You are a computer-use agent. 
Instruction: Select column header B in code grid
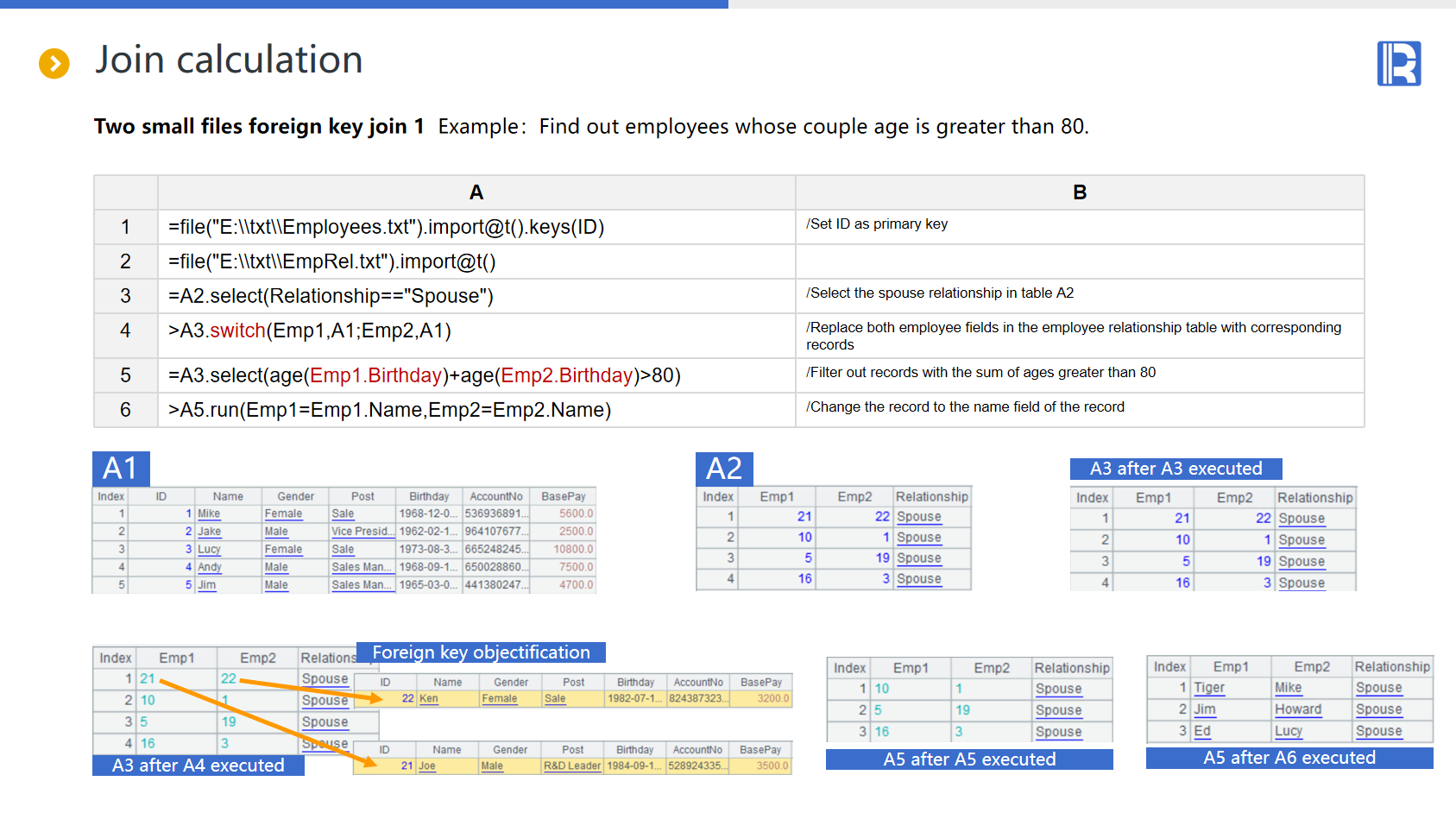point(1079,192)
